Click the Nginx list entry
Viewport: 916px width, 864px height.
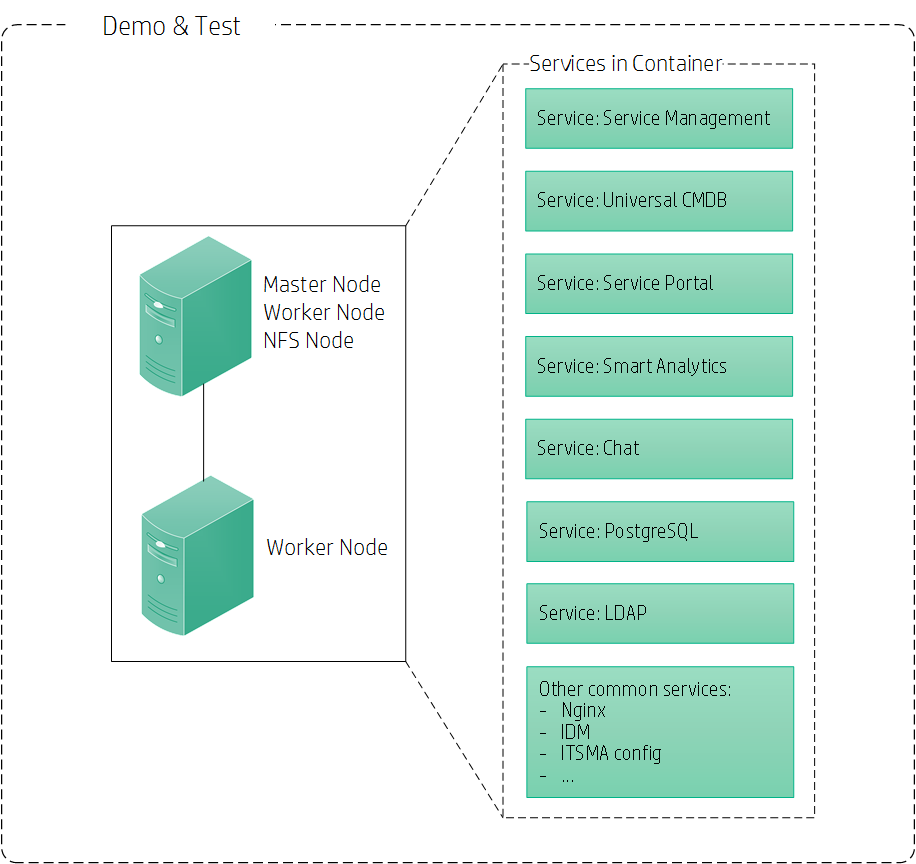tap(583, 710)
